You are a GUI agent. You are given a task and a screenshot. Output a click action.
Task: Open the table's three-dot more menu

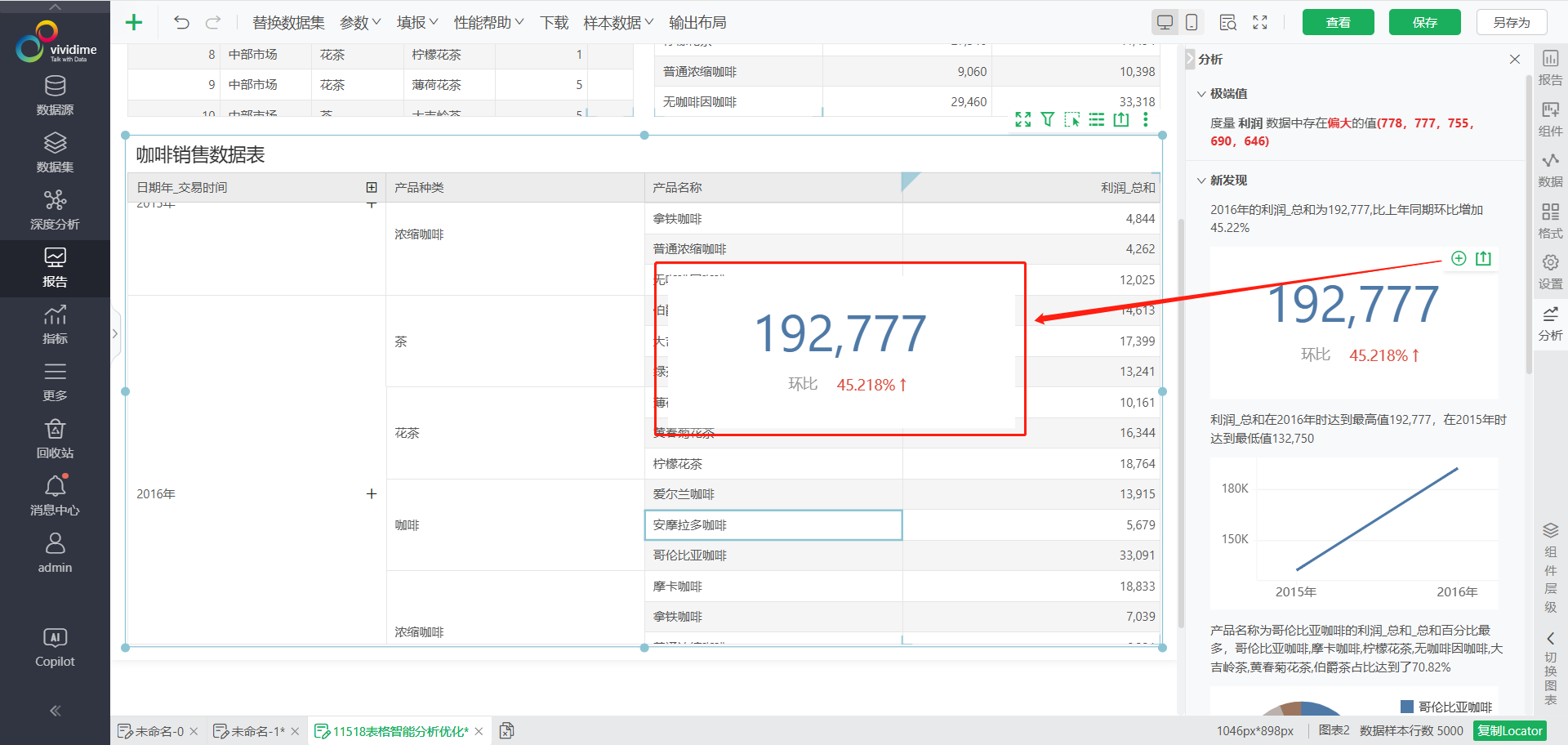coord(1146,120)
